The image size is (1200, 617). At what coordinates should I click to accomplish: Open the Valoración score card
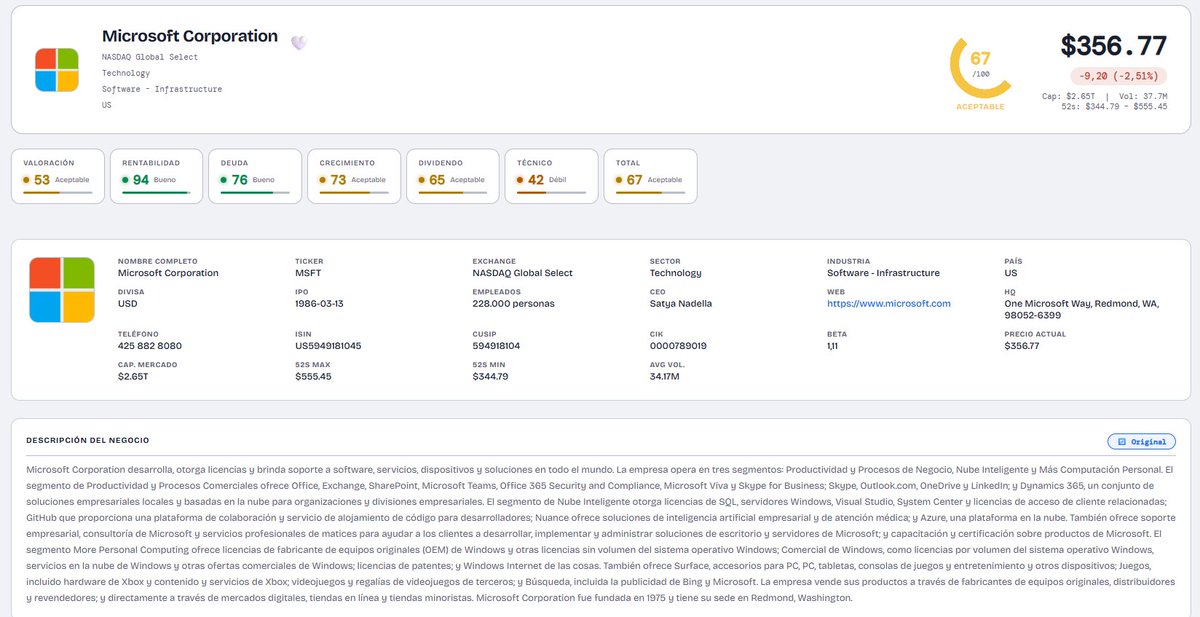(x=58, y=176)
